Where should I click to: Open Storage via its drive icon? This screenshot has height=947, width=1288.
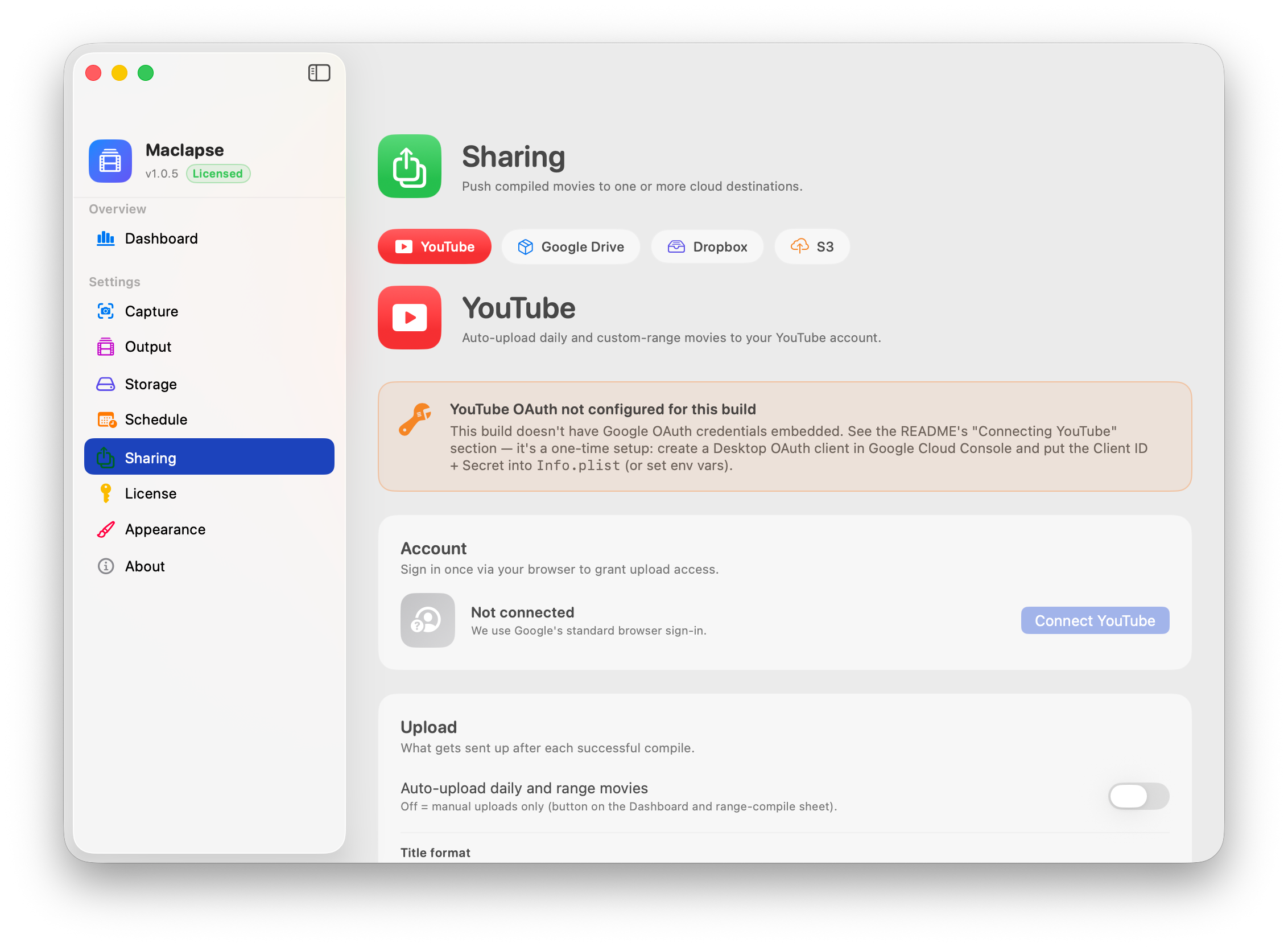pyautogui.click(x=105, y=384)
